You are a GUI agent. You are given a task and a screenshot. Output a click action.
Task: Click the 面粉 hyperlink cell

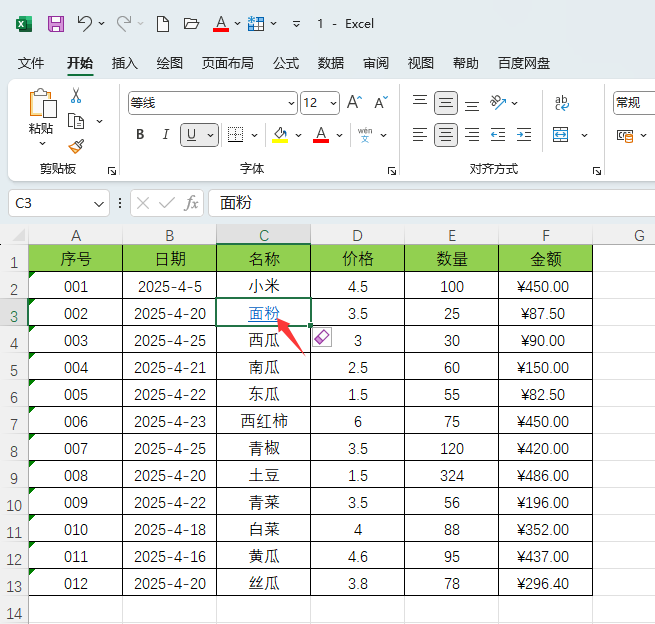264,313
